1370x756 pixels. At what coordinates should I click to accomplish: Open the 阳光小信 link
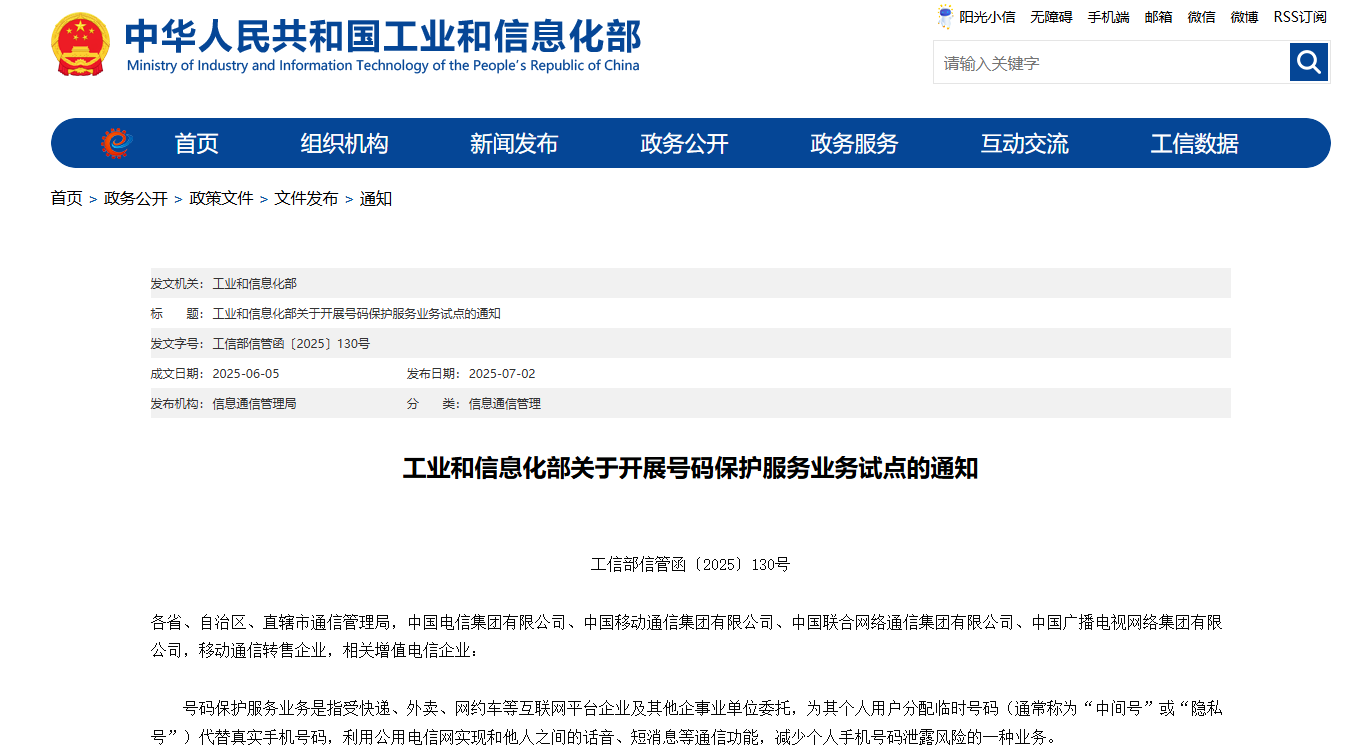987,17
